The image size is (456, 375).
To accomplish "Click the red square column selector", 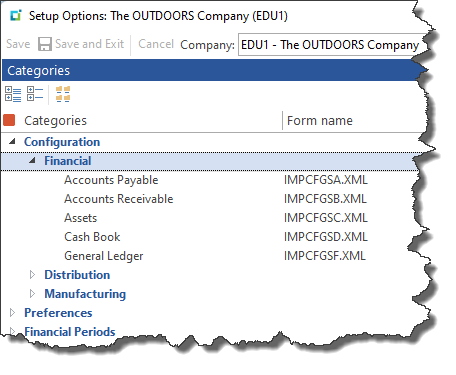I will pos(9,120).
